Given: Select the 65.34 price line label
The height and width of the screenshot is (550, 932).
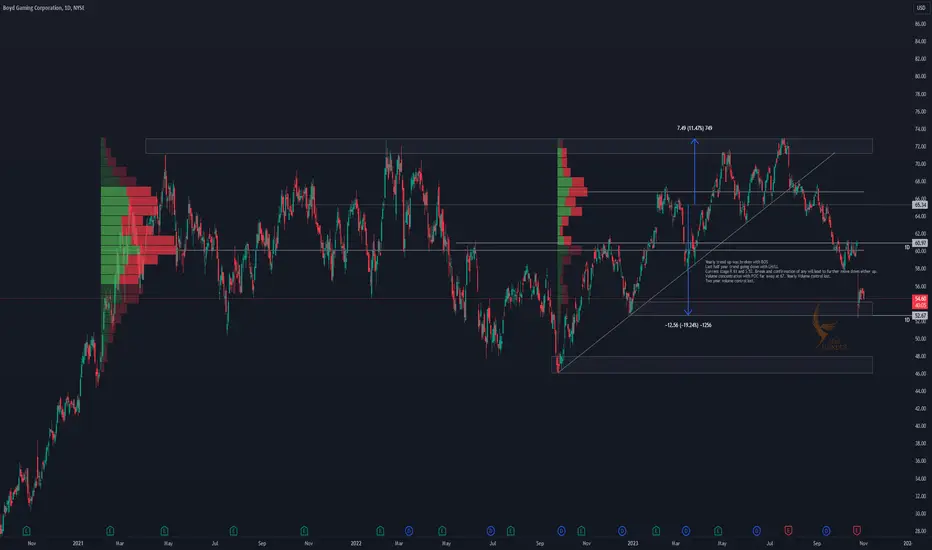Looking at the screenshot, I should tap(920, 205).
